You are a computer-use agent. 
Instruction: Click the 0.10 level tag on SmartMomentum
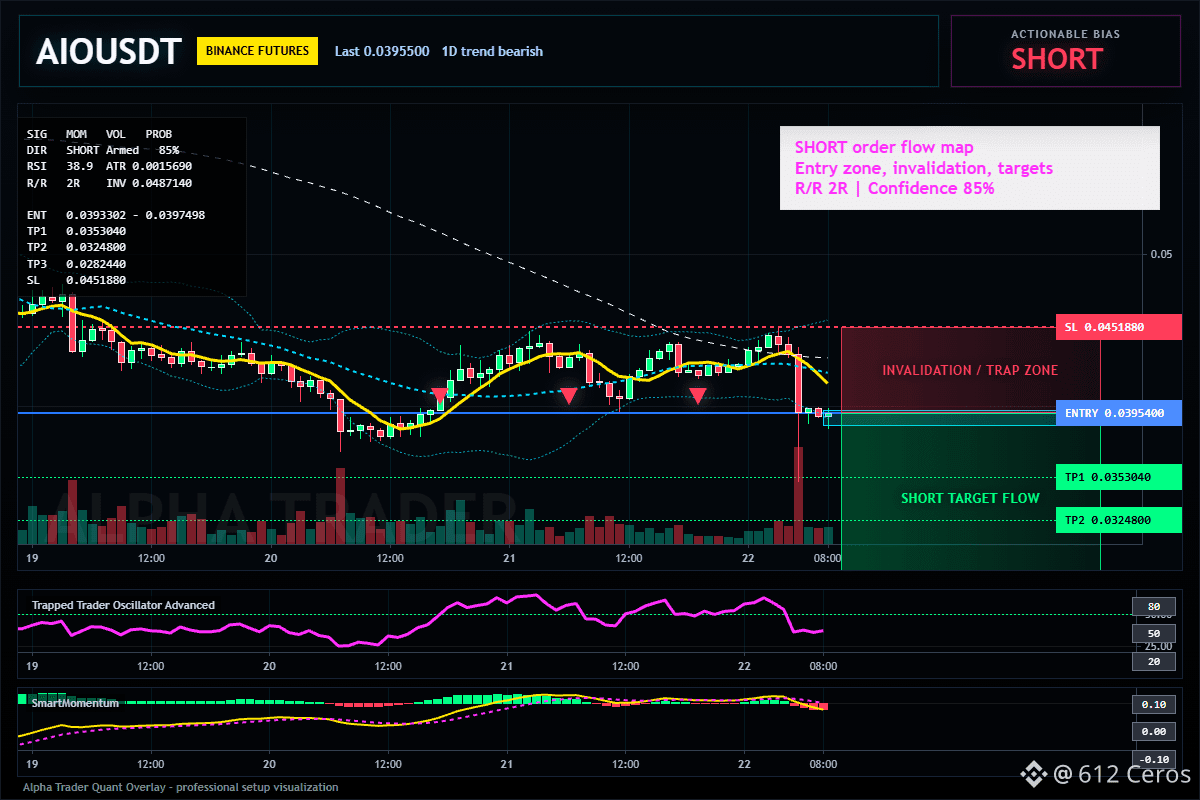pos(1153,704)
